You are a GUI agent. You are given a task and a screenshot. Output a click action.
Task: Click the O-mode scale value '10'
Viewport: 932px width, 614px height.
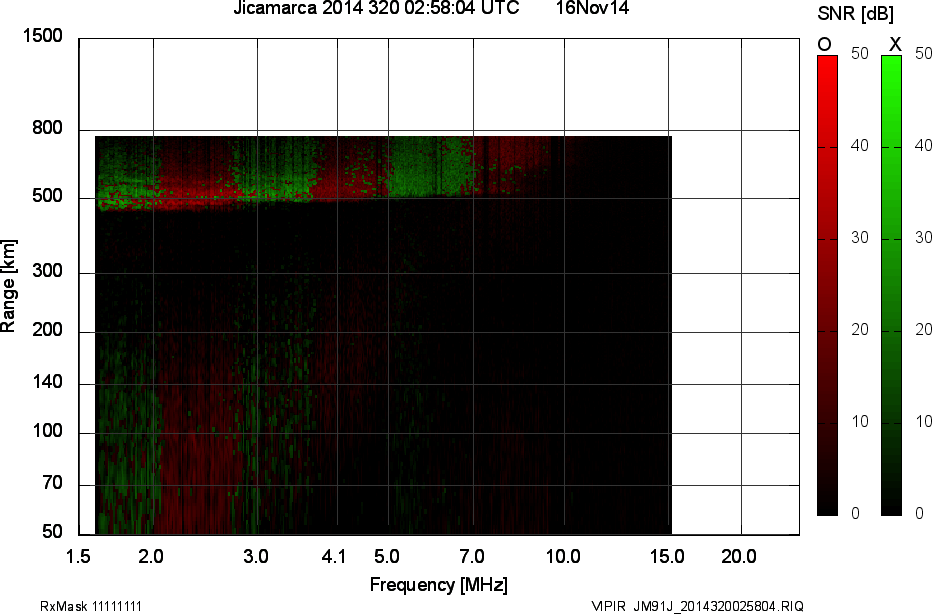[x=859, y=422]
